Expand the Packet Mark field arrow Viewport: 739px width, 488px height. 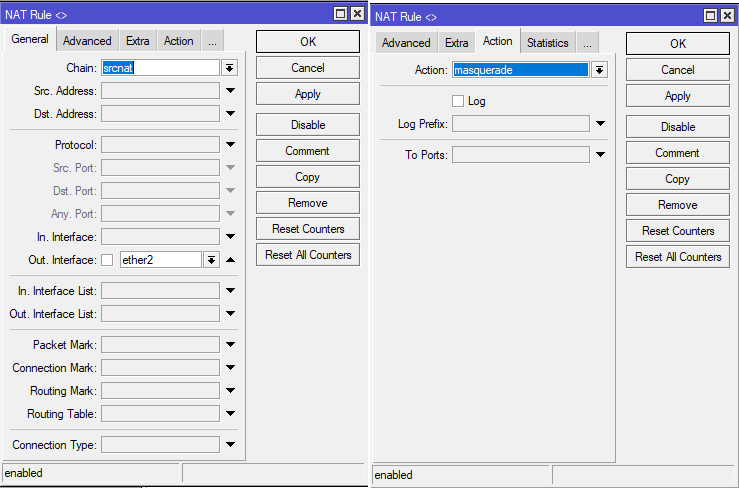(230, 345)
